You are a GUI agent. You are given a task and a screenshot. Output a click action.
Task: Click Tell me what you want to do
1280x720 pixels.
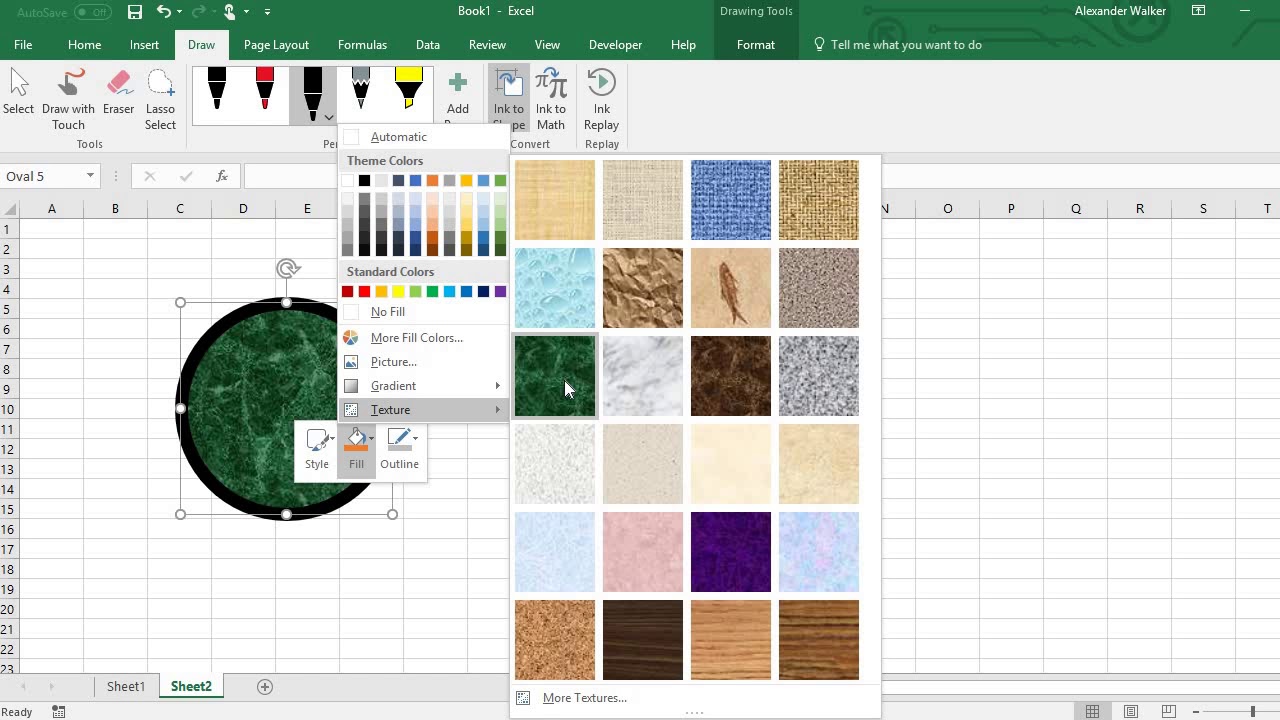[906, 45]
